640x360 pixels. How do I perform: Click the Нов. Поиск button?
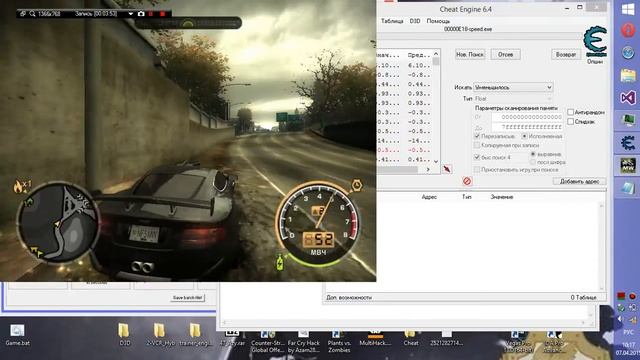click(470, 54)
